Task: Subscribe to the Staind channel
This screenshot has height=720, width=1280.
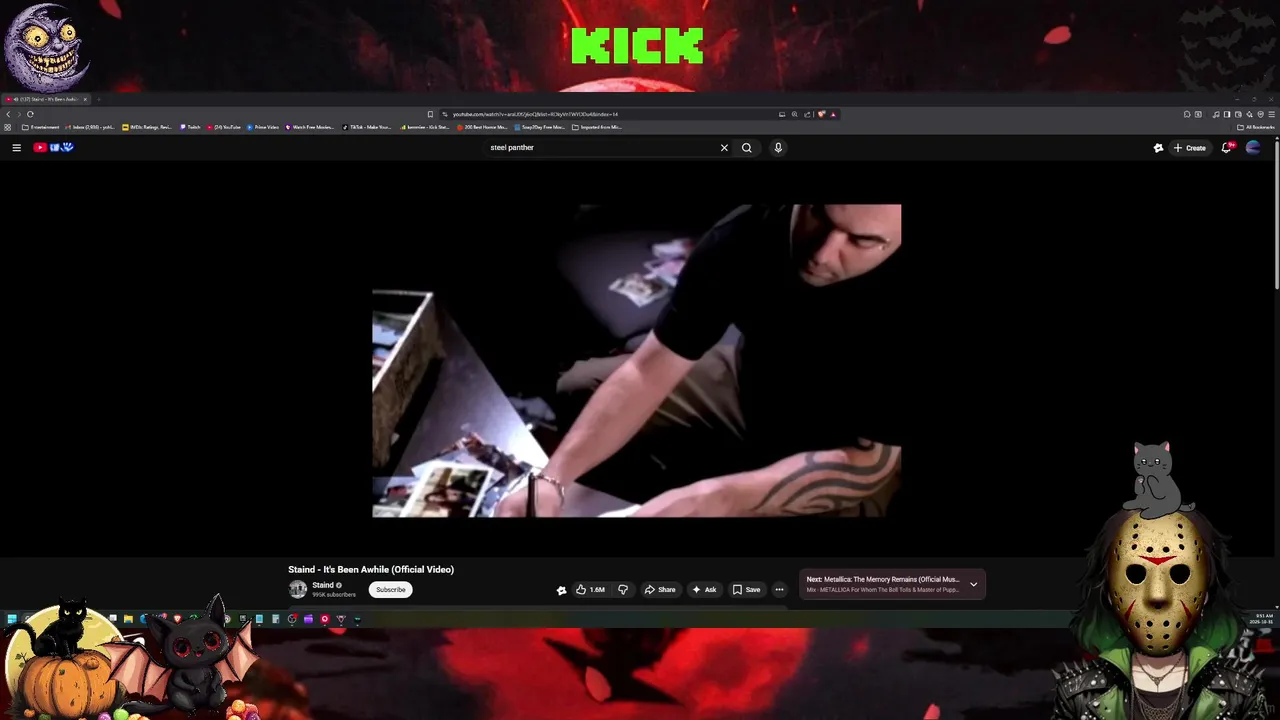Action: (391, 589)
